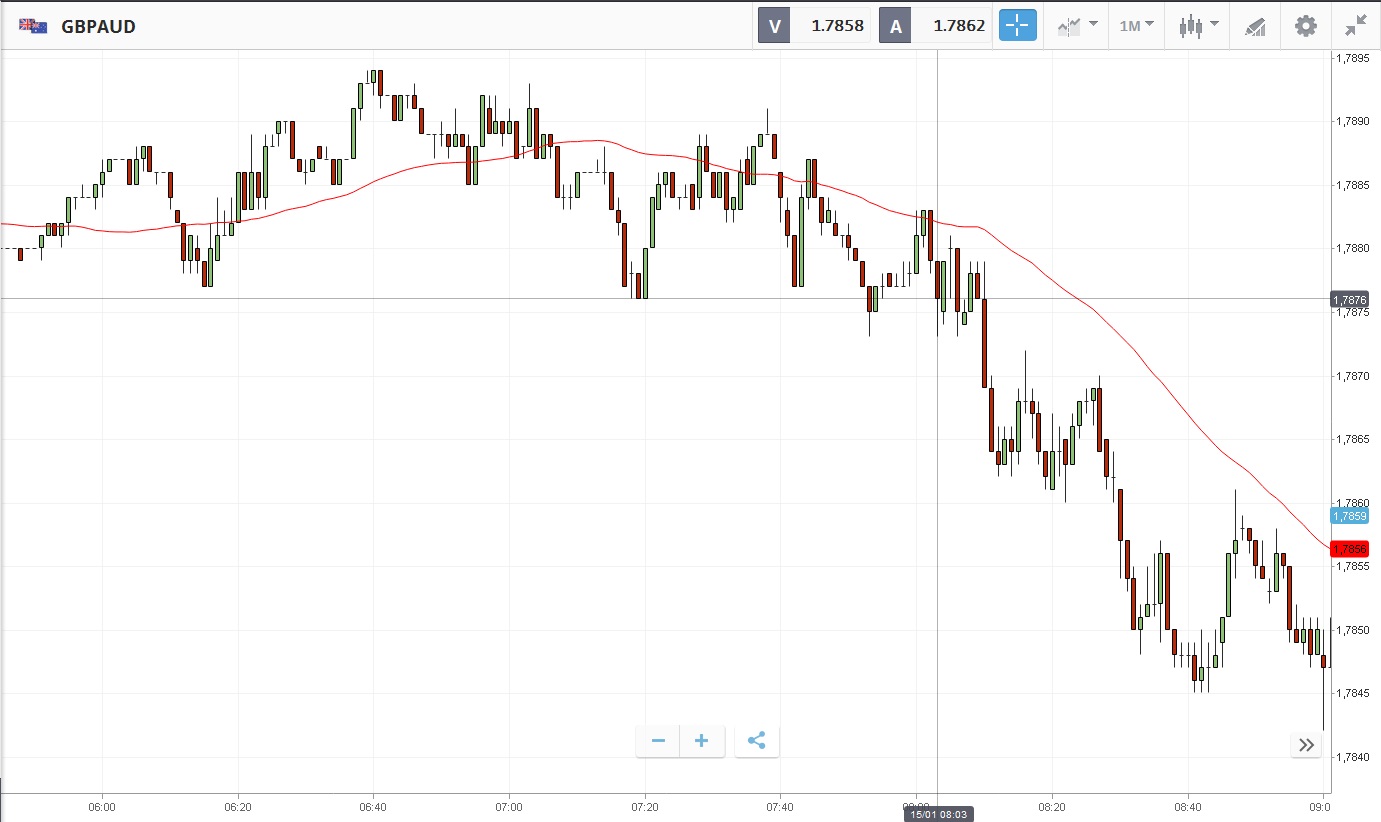
Task: Click the red moving average value label 1.7856
Action: (1349, 549)
